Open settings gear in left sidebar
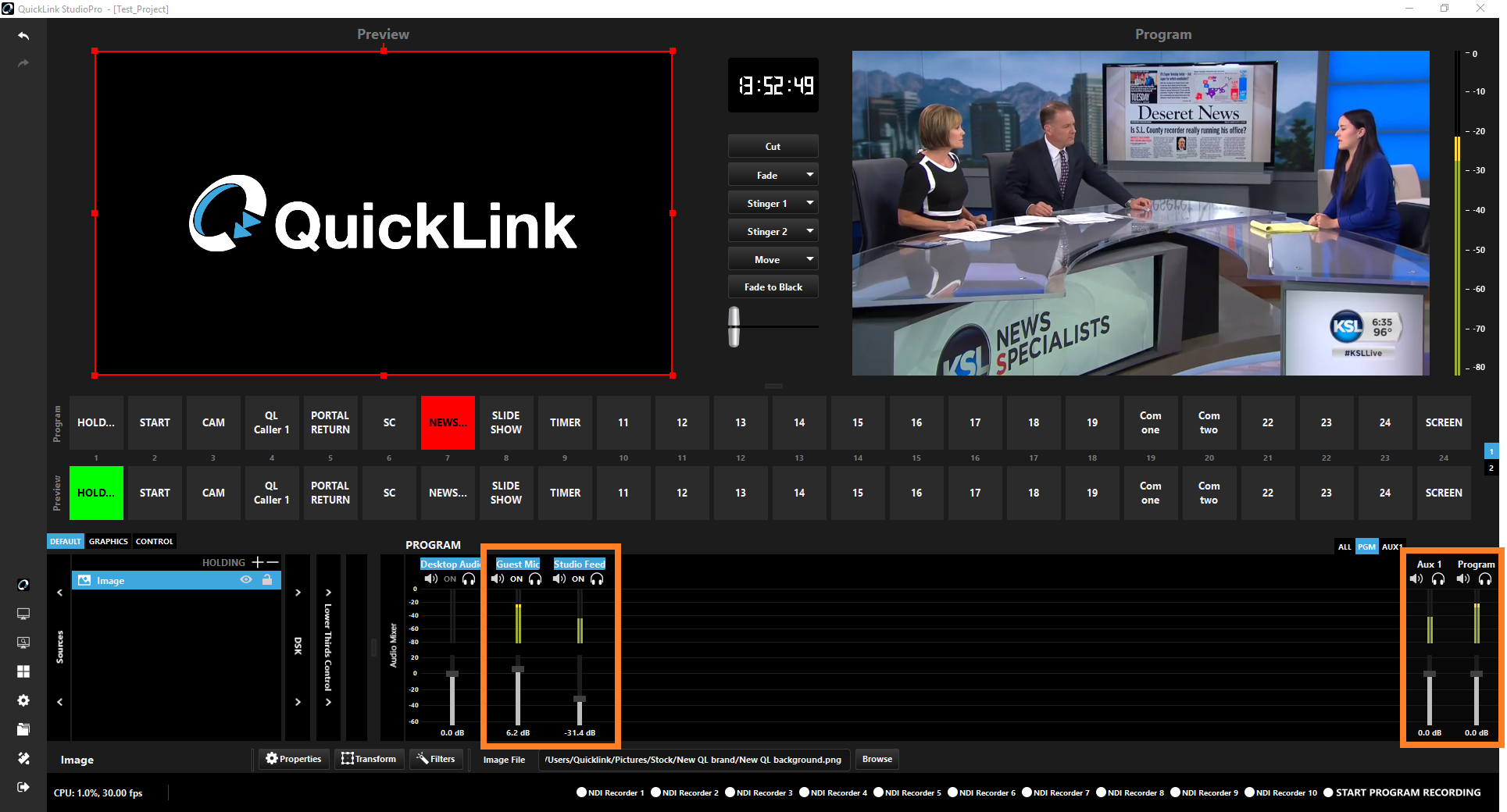The width and height of the screenshot is (1507, 812). point(23,700)
